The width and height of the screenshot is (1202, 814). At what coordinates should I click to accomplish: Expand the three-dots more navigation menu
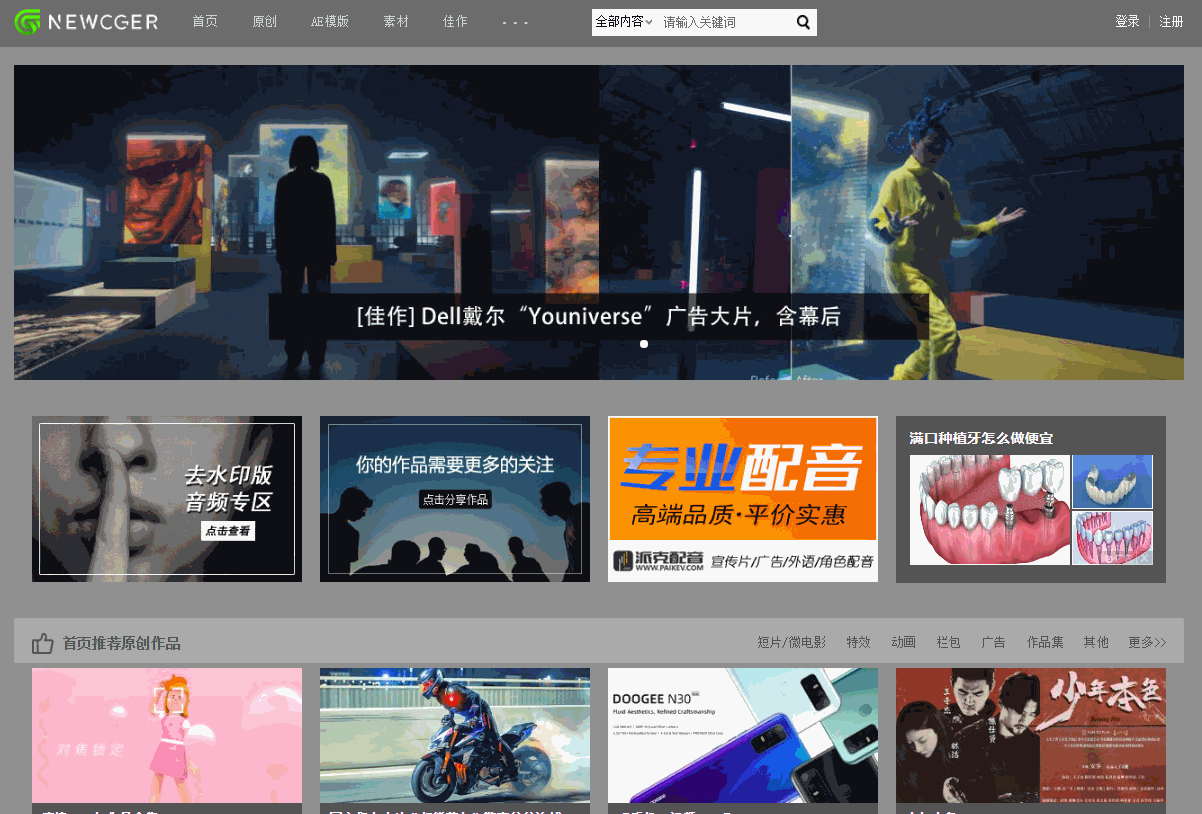point(515,22)
